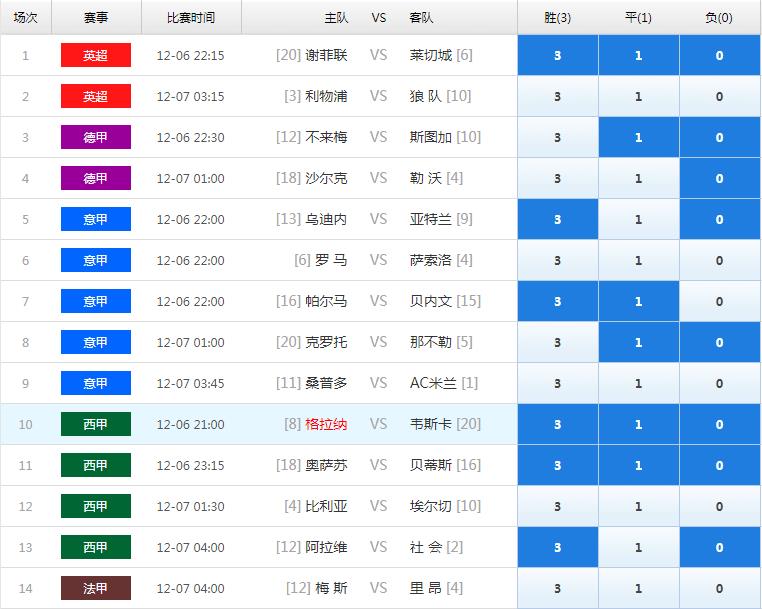Select draw (1) for match 4 沙尔克
The height and width of the screenshot is (609, 762).
point(639,178)
